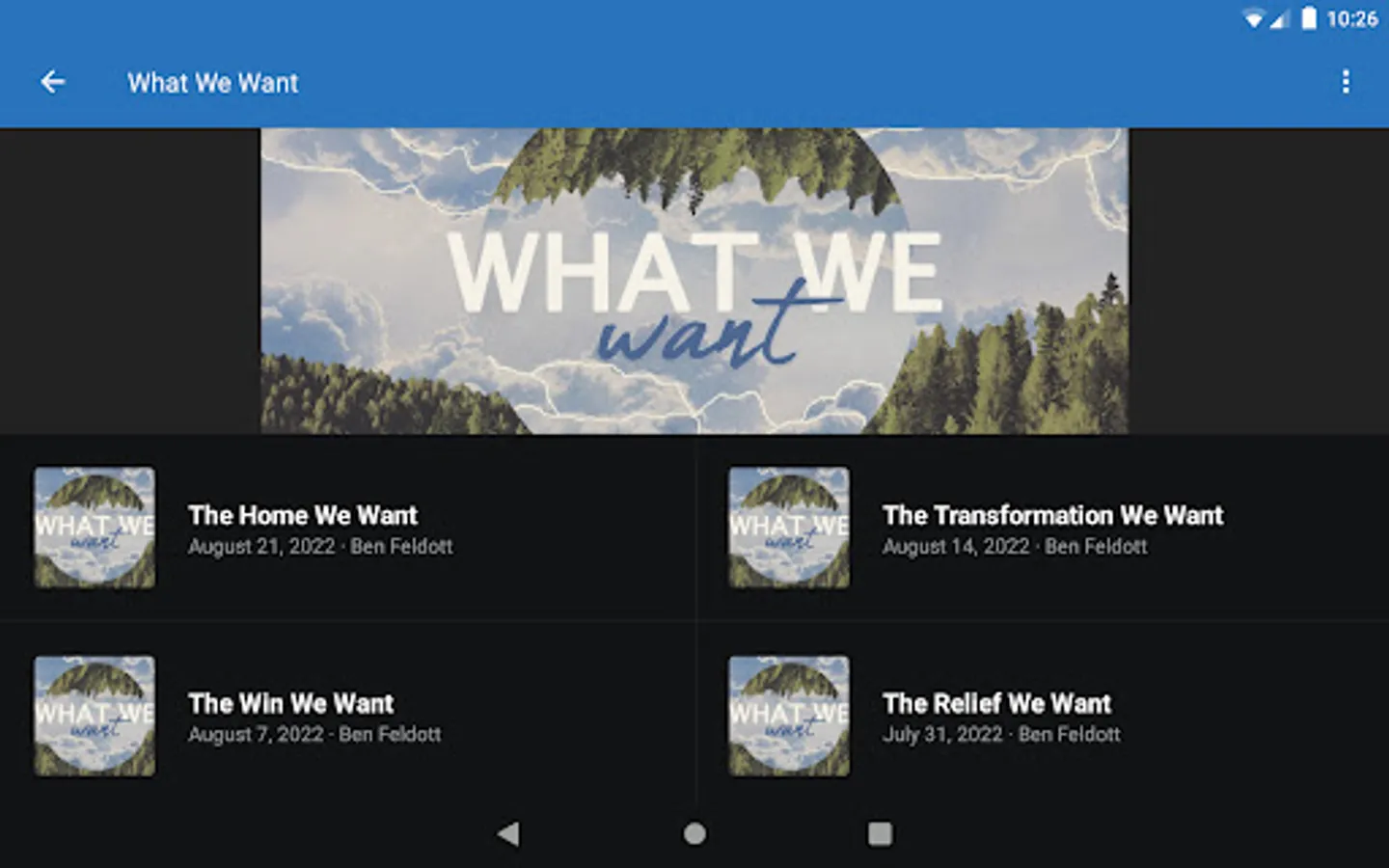Select The Win We Want title
Image resolution: width=1389 pixels, height=868 pixels.
point(291,703)
